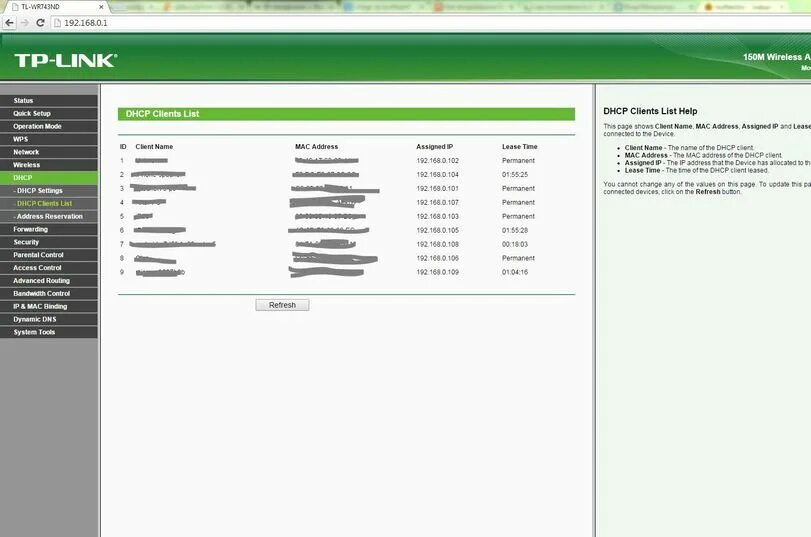
Task: Click assigned IP 192.168.0.104
Action: [x=438, y=175]
